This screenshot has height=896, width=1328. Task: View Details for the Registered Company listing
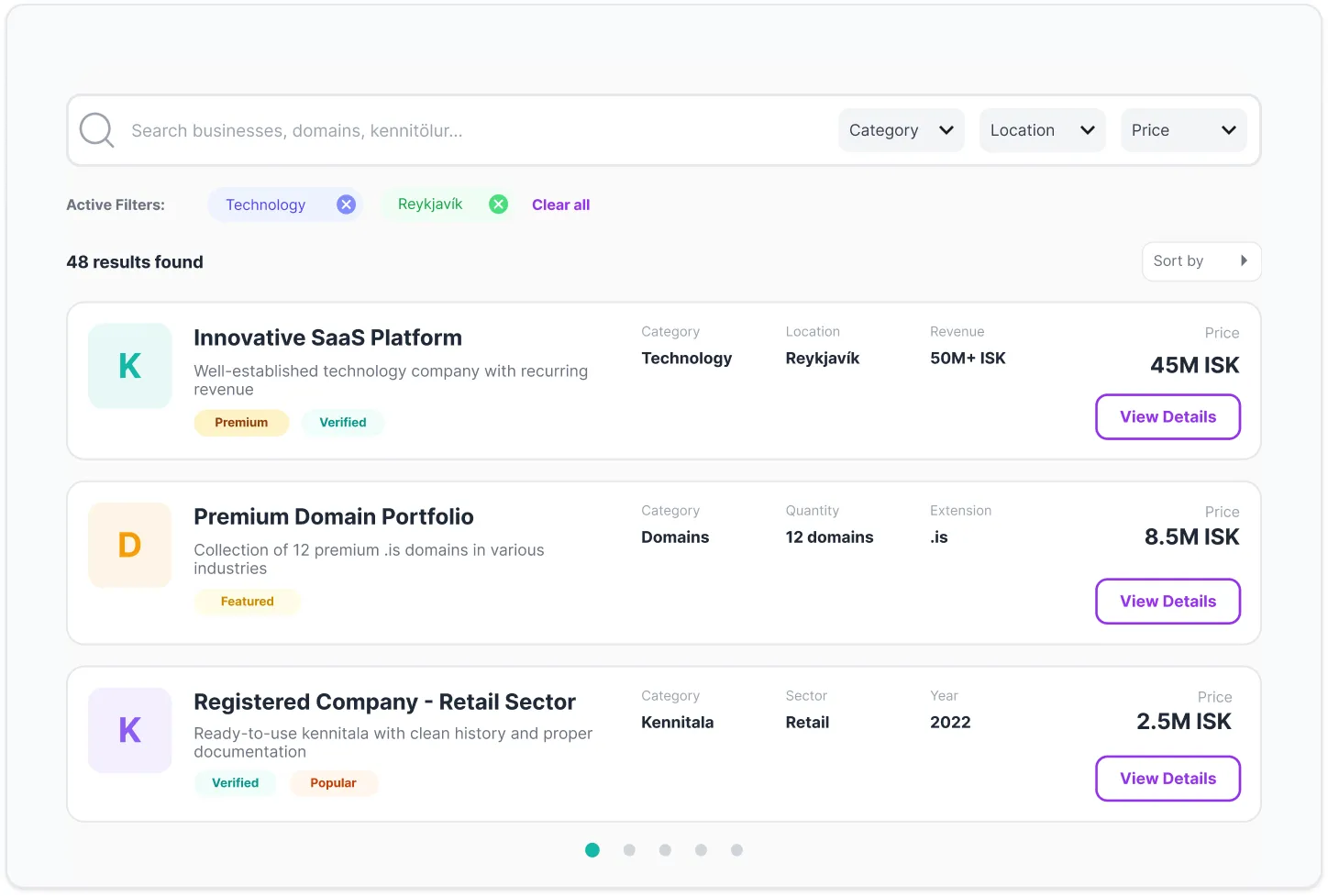pos(1168,778)
